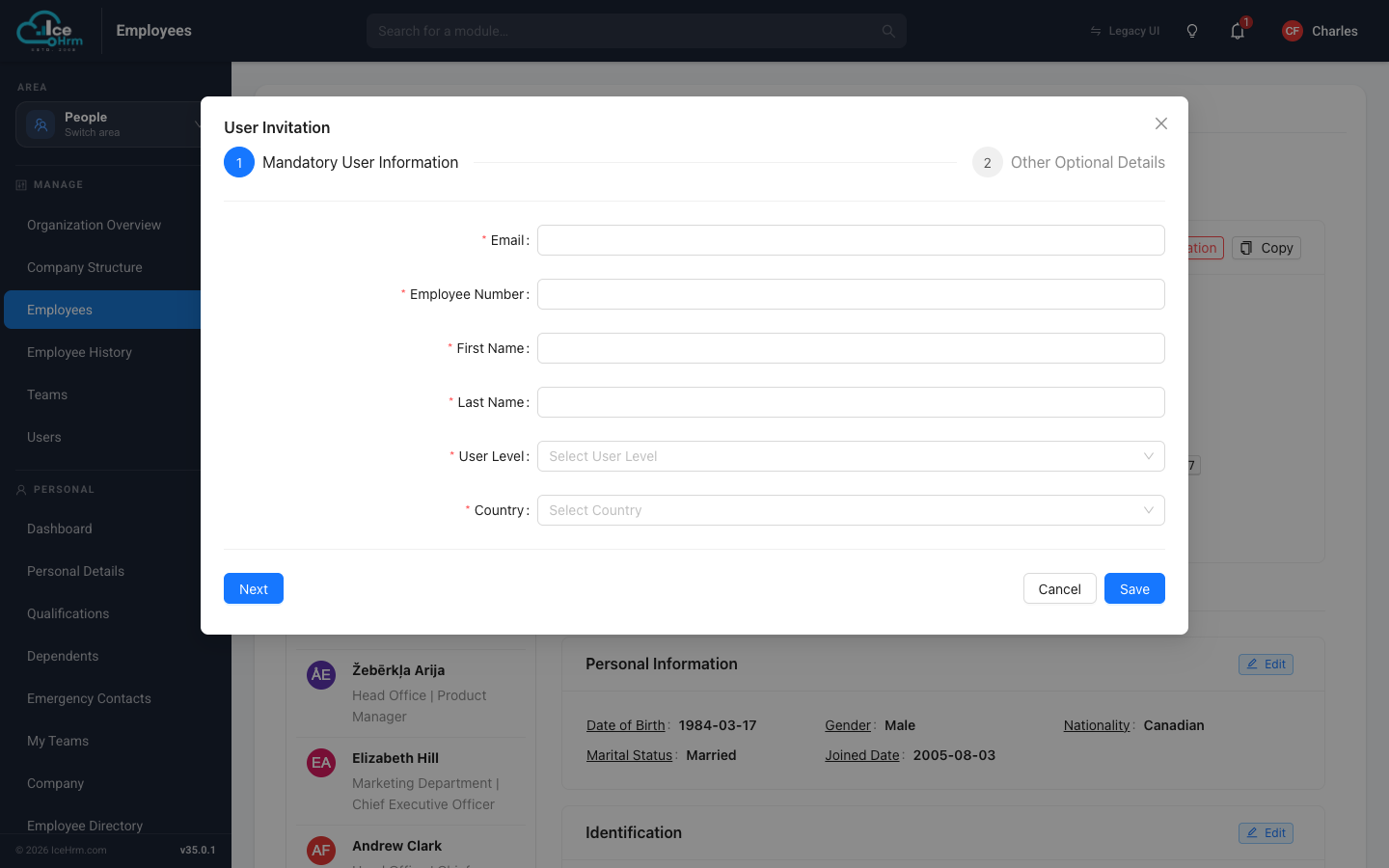Click the IceHrm logo
This screenshot has width=1389, height=868.
click(x=50, y=31)
